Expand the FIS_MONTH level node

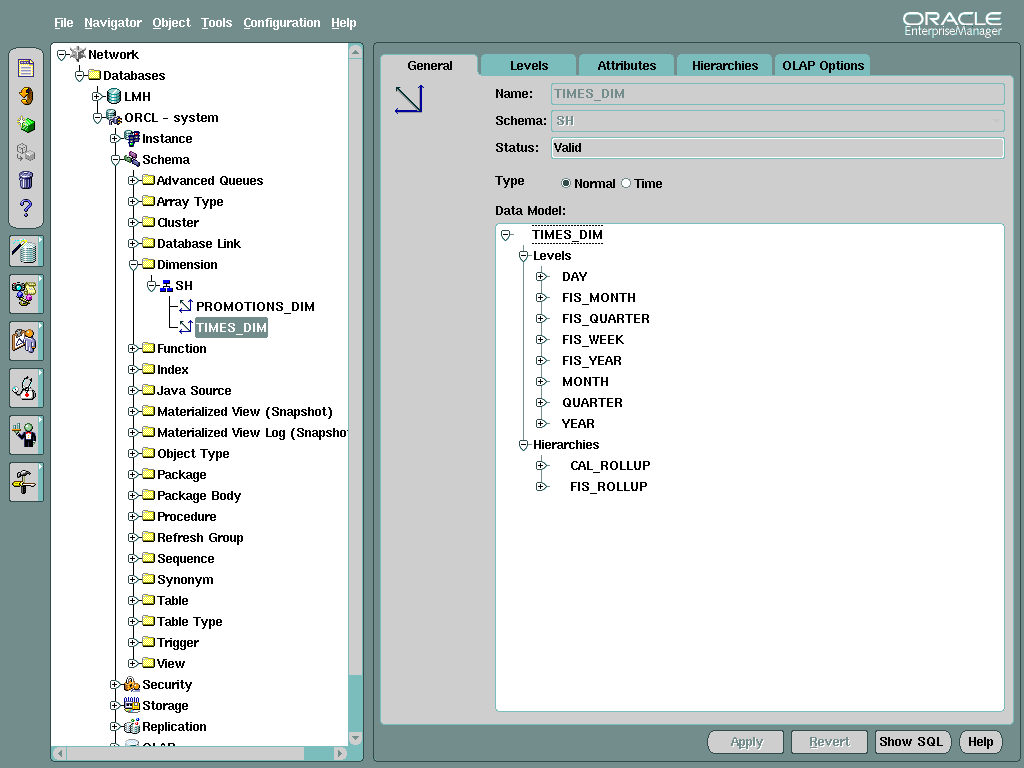tap(541, 298)
